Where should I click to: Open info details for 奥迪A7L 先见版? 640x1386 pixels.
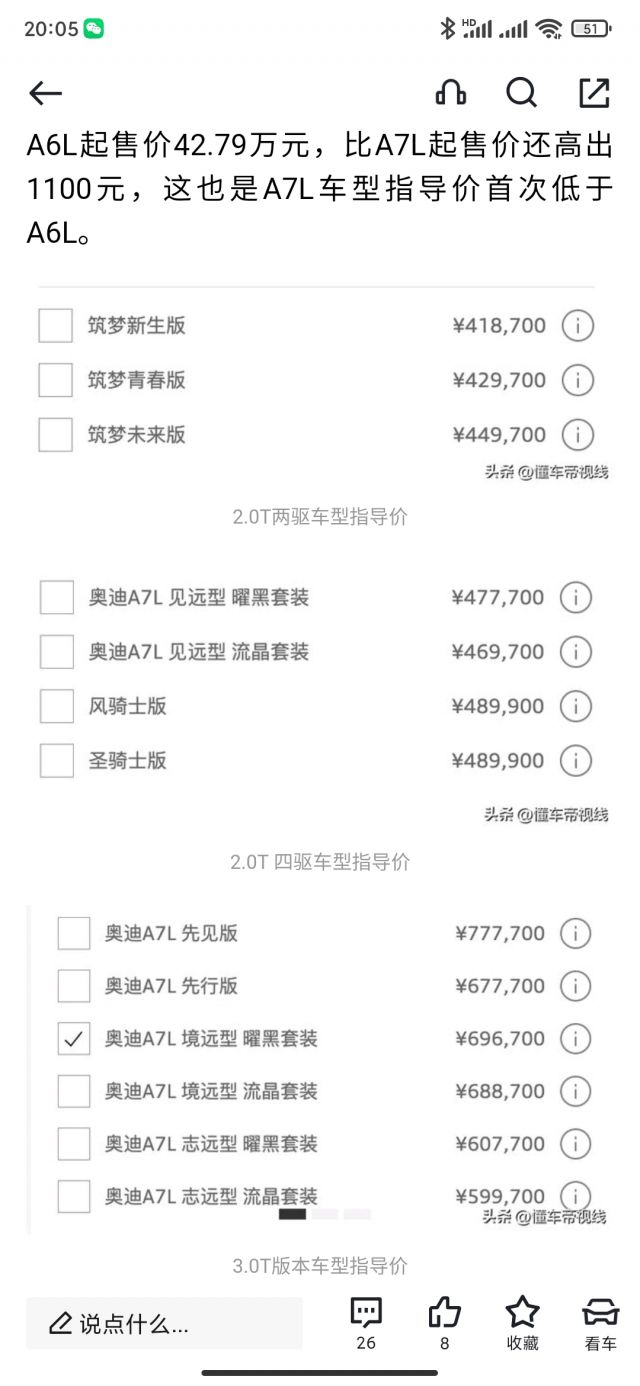575,933
